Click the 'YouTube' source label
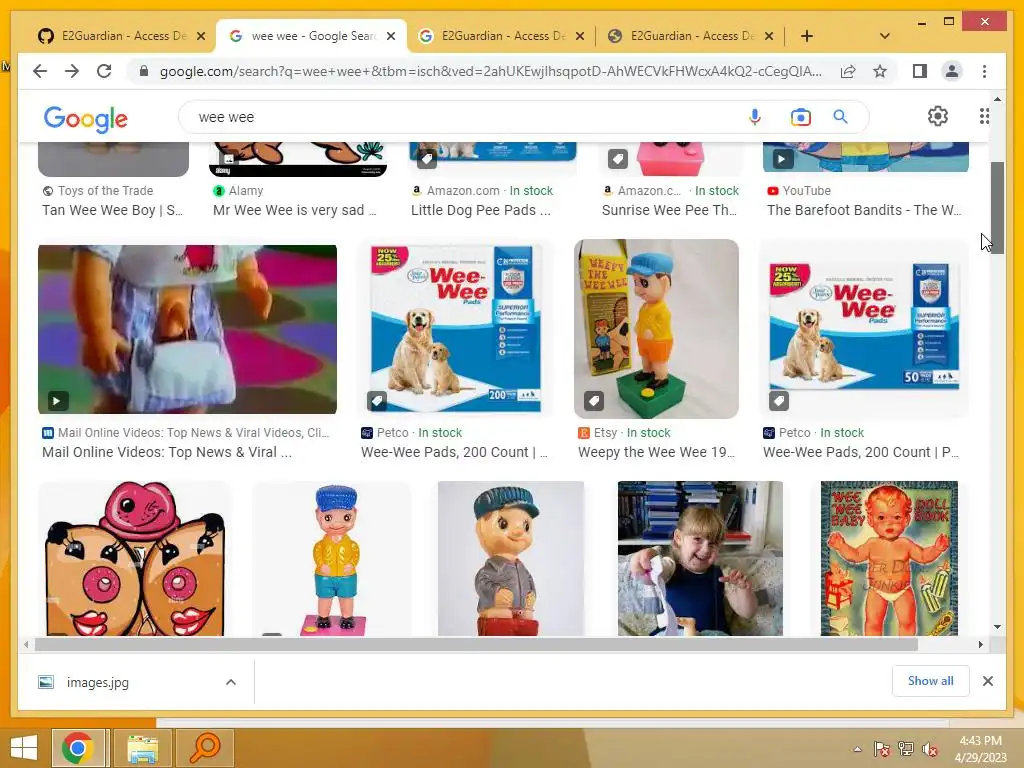 807,191
